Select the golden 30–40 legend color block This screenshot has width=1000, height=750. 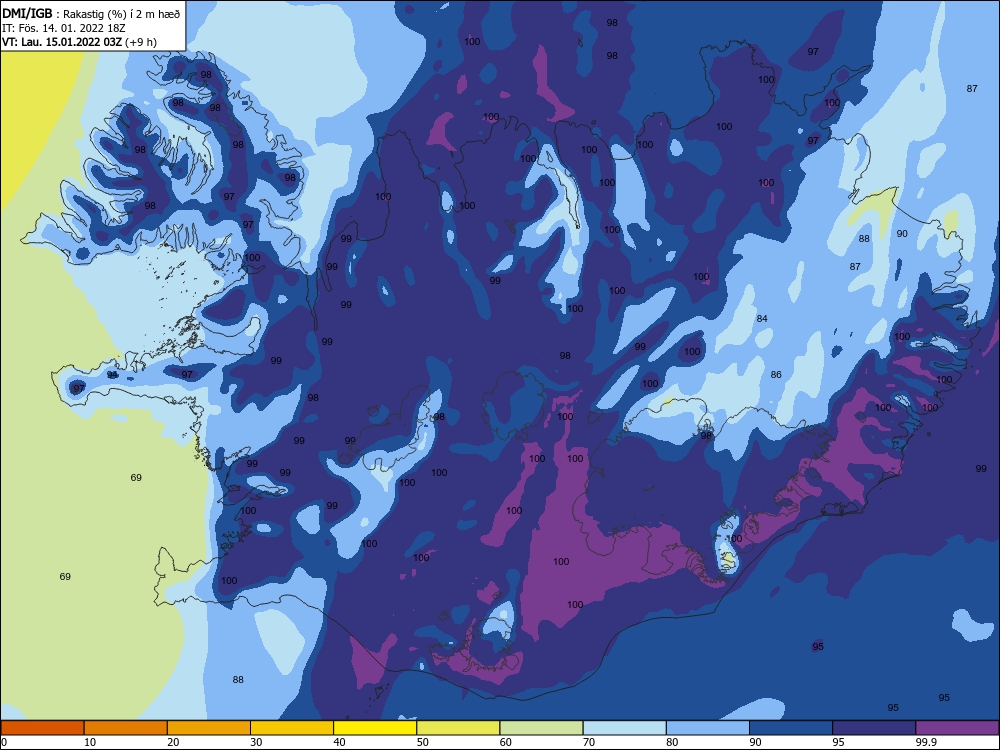292,728
